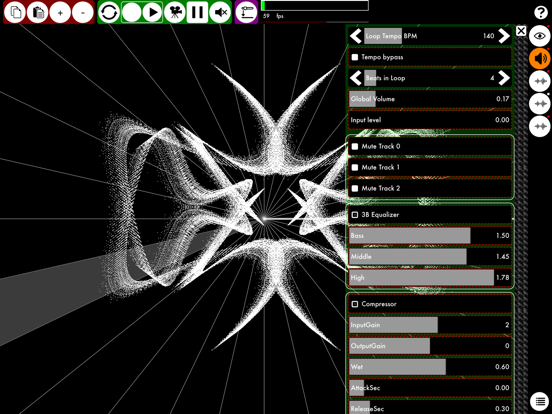The height and width of the screenshot is (414, 552).
Task: Click the paste clipboard icon
Action: 37,12
